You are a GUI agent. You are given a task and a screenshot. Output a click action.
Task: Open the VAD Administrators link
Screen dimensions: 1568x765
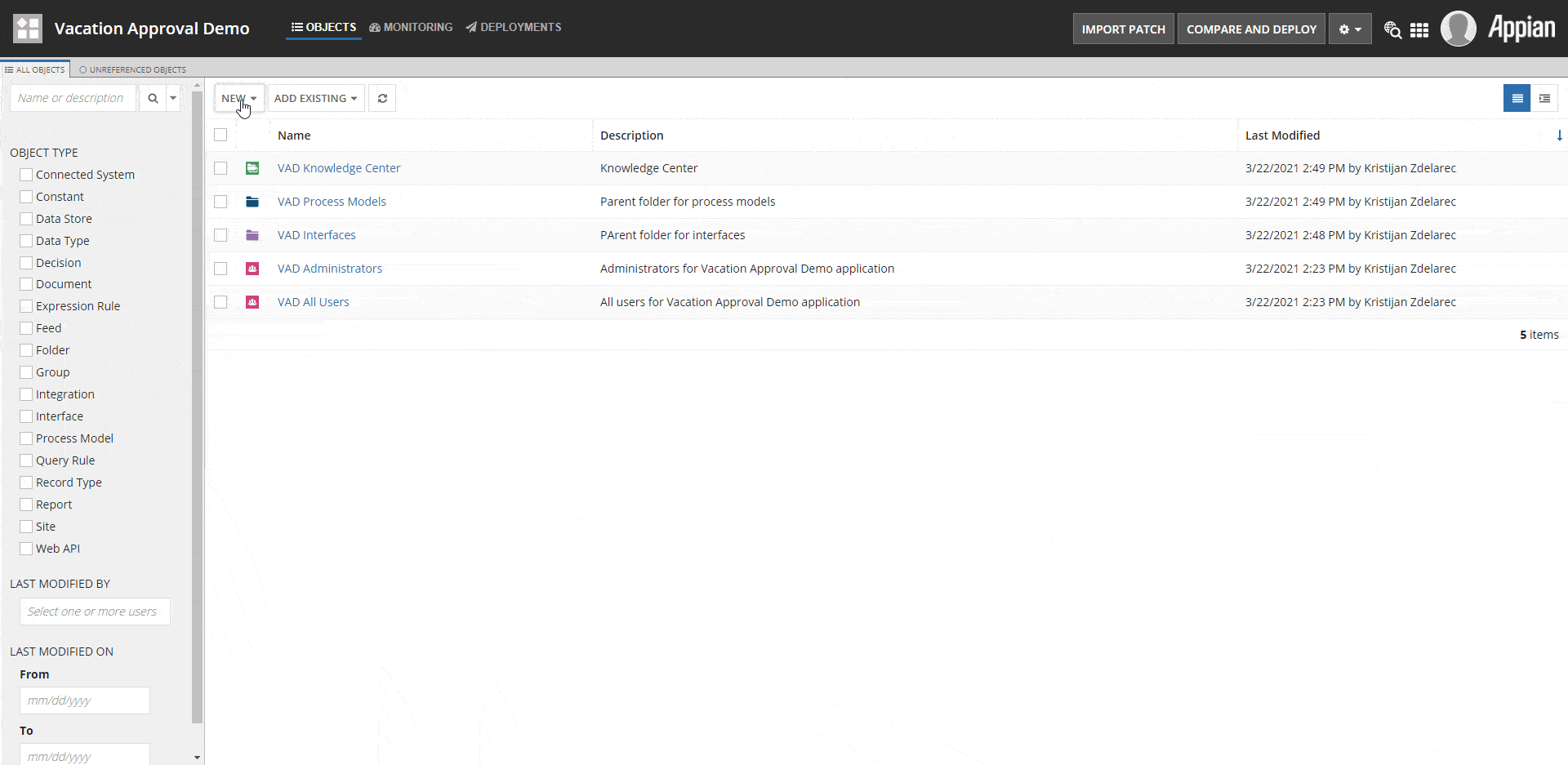330,269
